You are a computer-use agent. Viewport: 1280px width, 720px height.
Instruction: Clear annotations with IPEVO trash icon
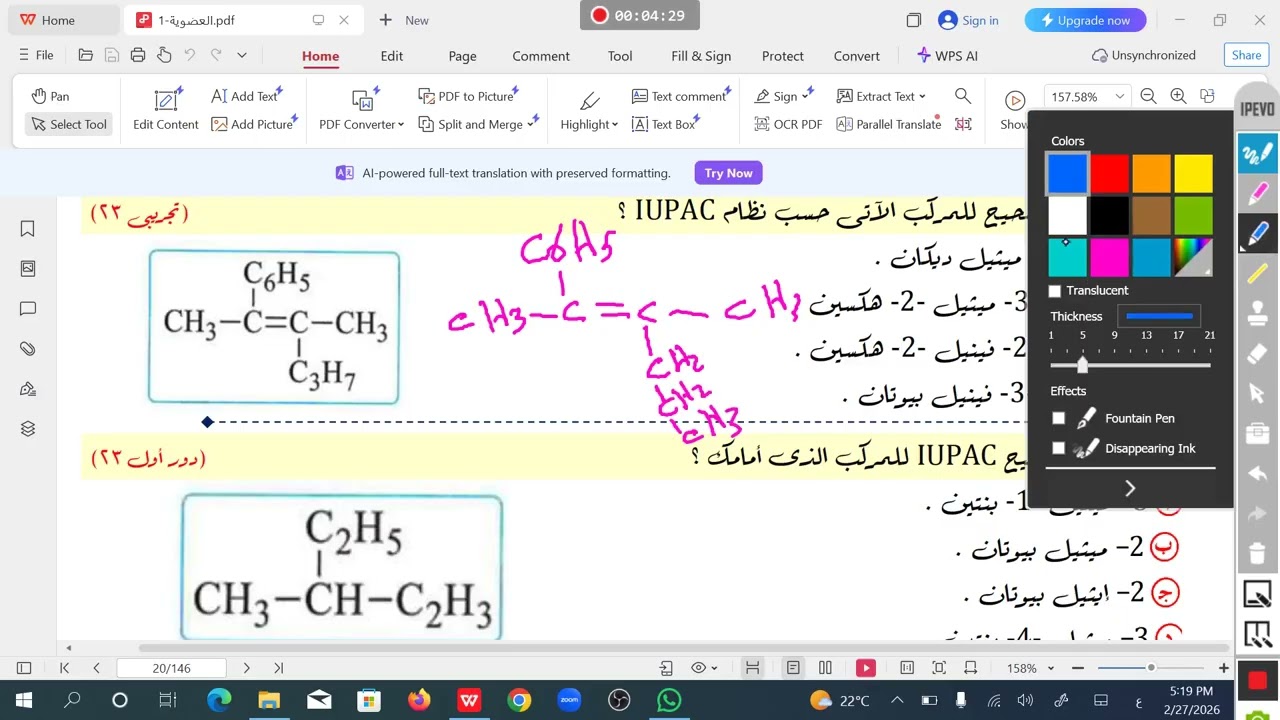pos(1257,553)
